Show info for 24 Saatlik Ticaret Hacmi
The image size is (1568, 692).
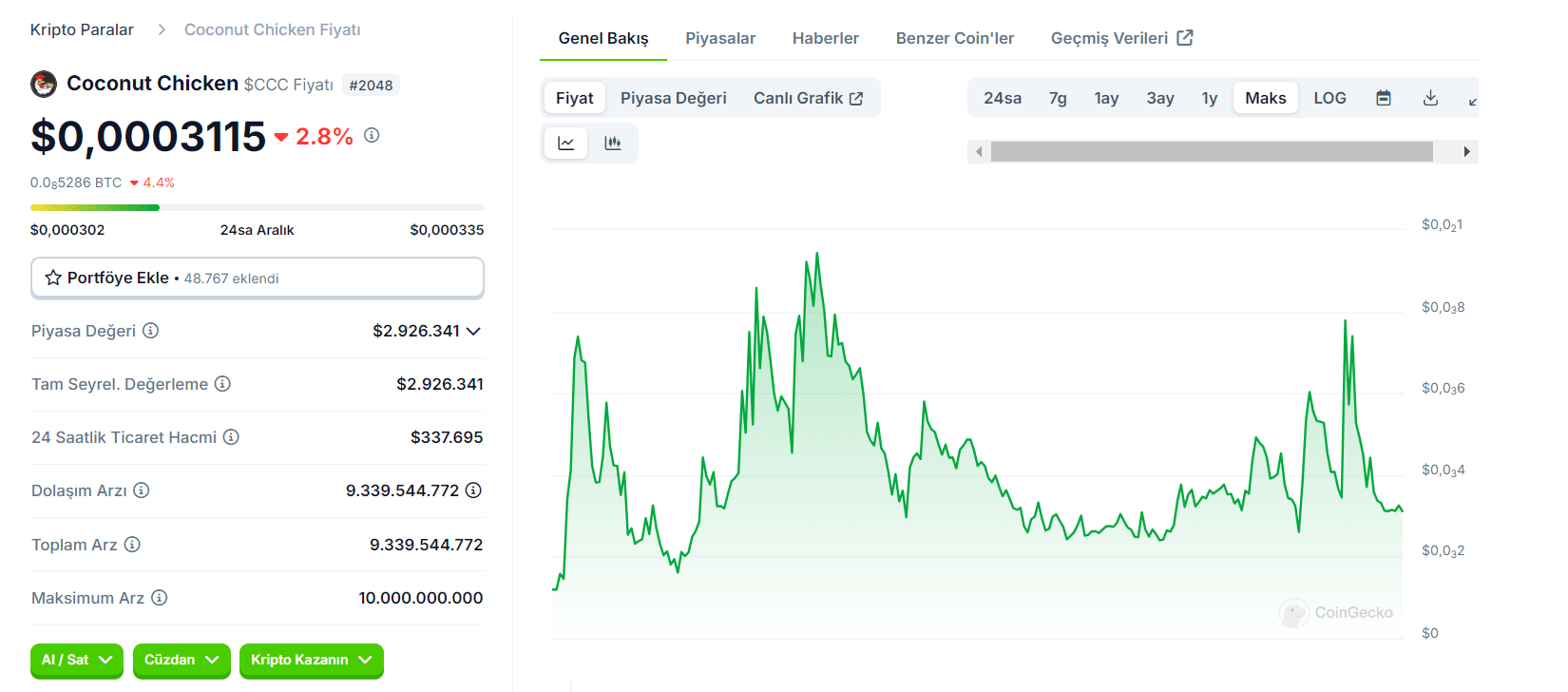[x=231, y=437]
